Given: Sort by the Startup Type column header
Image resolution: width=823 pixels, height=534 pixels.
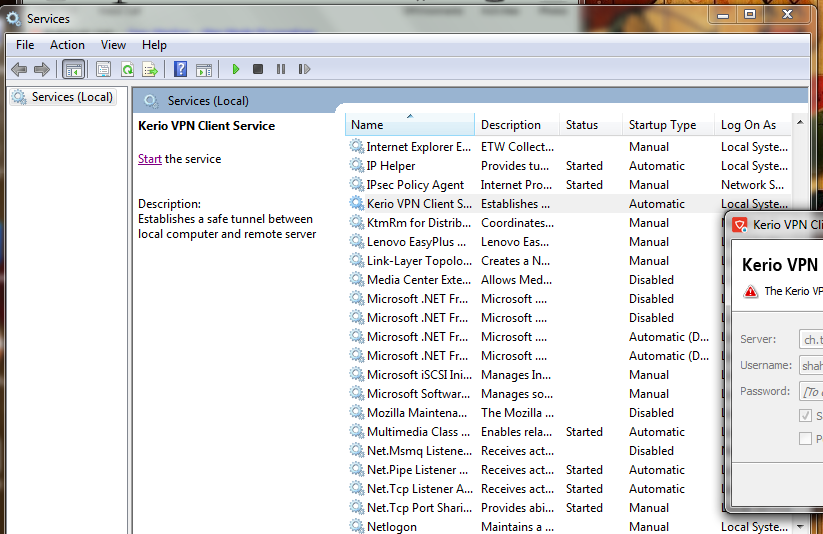Looking at the screenshot, I should [x=668, y=125].
